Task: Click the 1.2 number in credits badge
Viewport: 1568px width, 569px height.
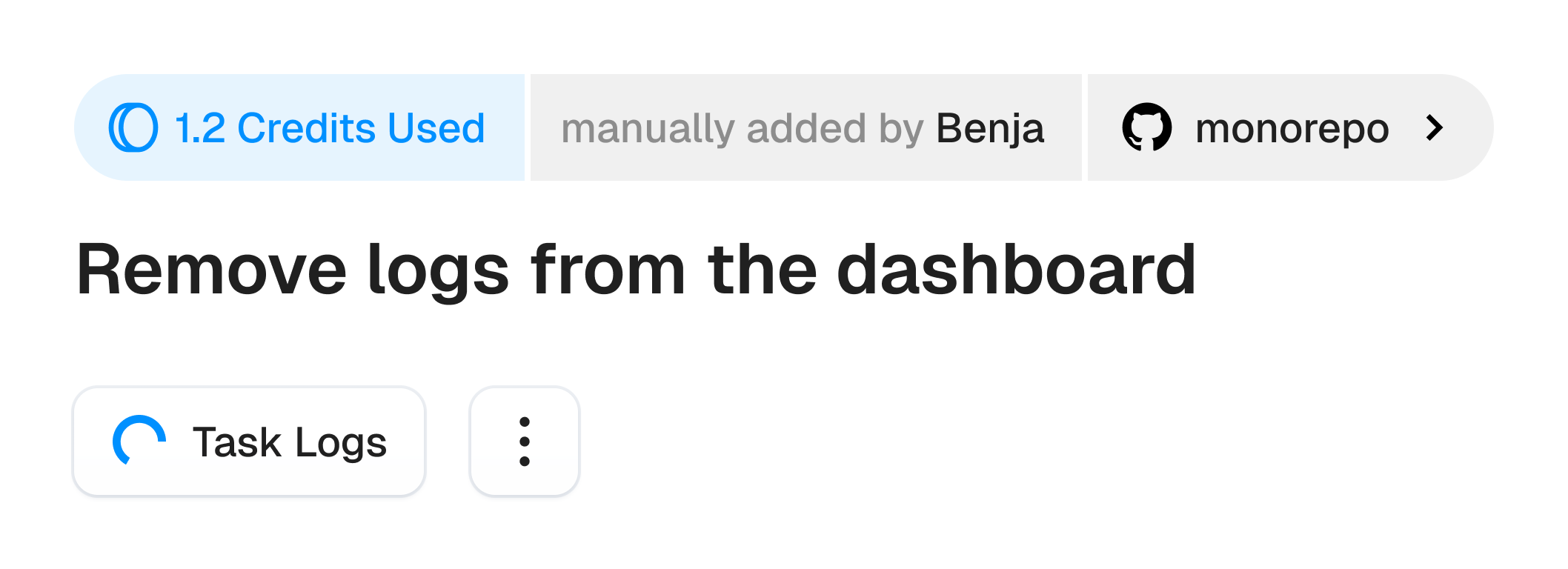Action: (x=199, y=128)
